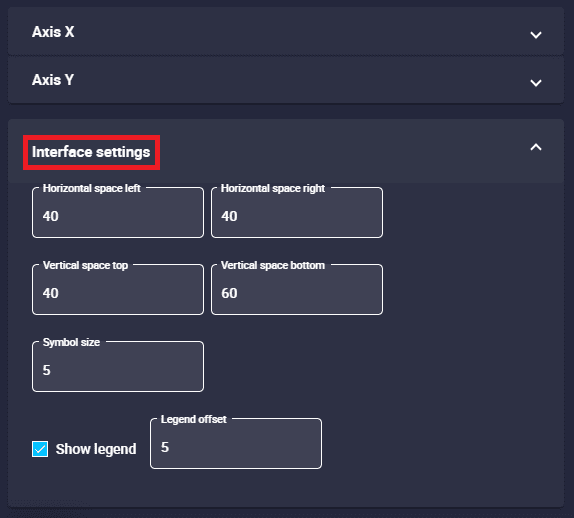Screen dimensions: 574x518
Task: Click the Legend offset floating label
Action: 194,419
